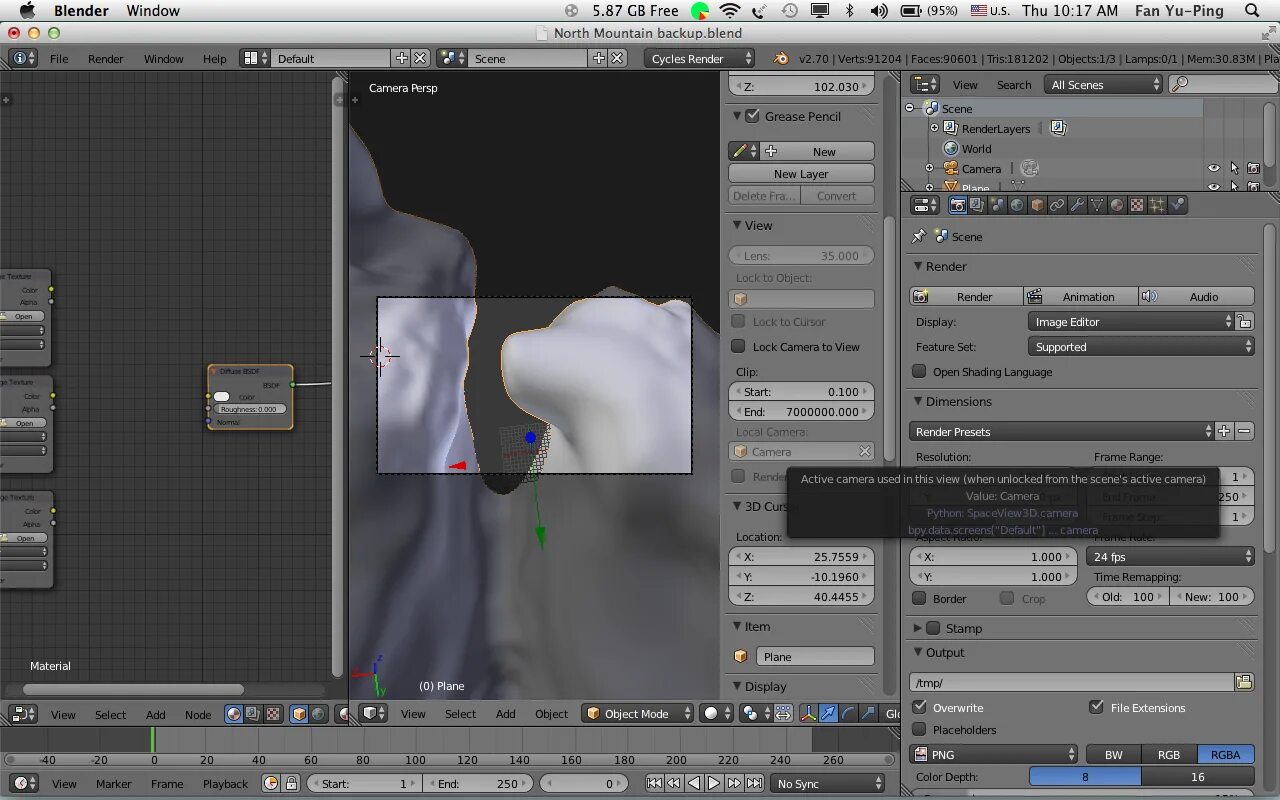Click the Render button
The width and height of the screenshot is (1280, 800).
pos(966,297)
